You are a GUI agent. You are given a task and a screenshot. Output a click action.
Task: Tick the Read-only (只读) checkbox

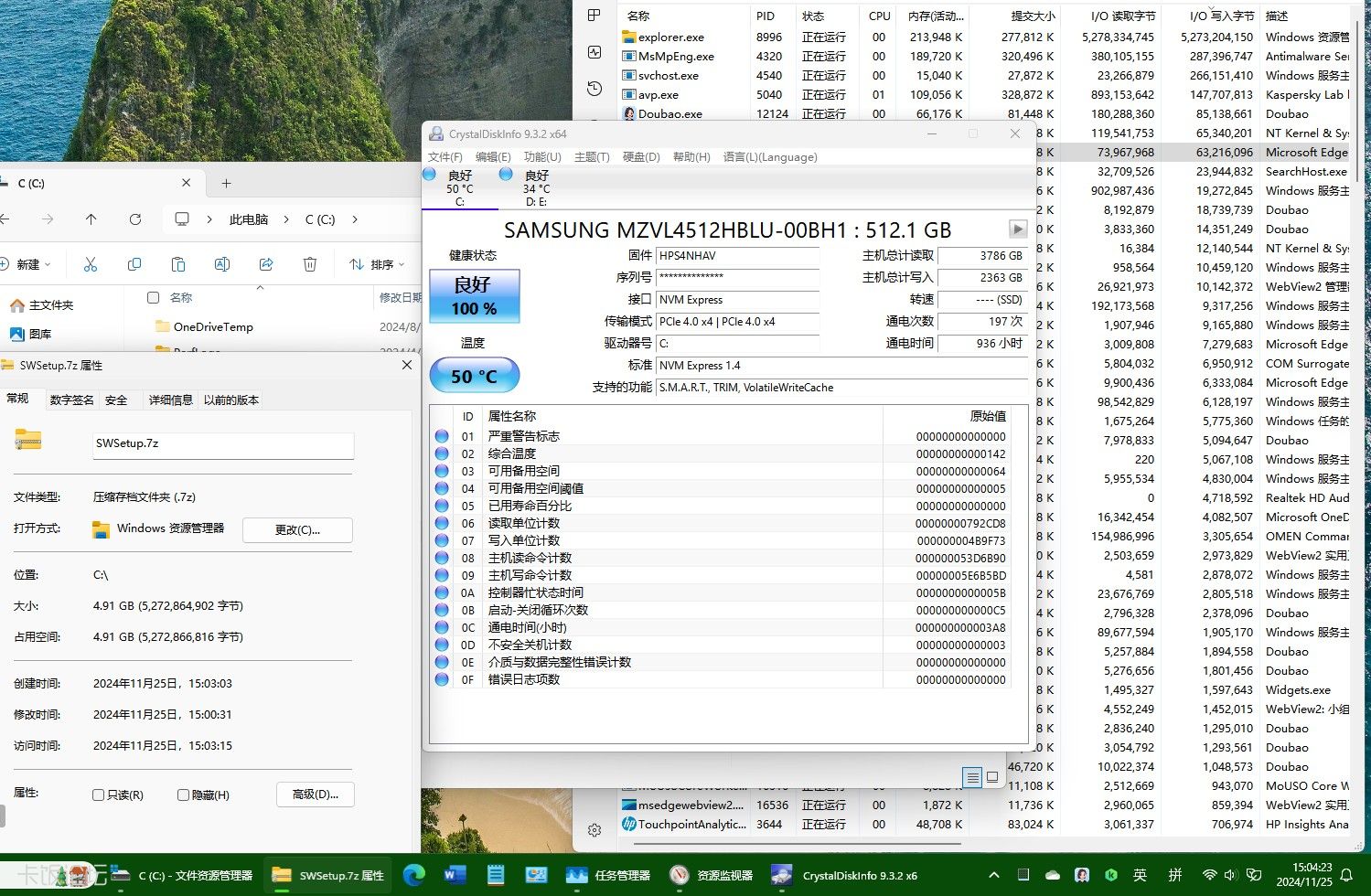(x=98, y=795)
